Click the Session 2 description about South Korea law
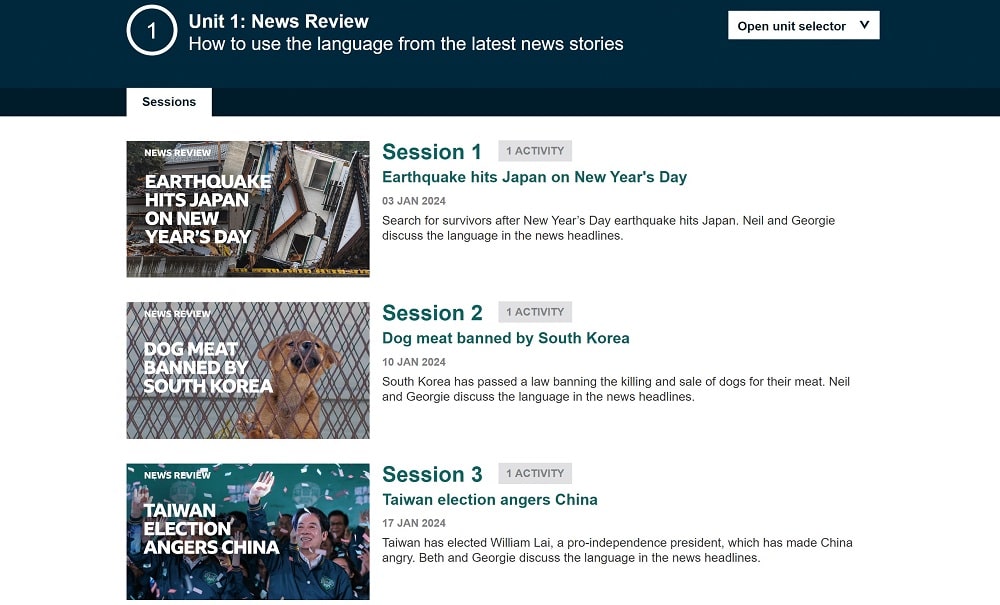Image resolution: width=1000 pixels, height=605 pixels. tap(615, 389)
